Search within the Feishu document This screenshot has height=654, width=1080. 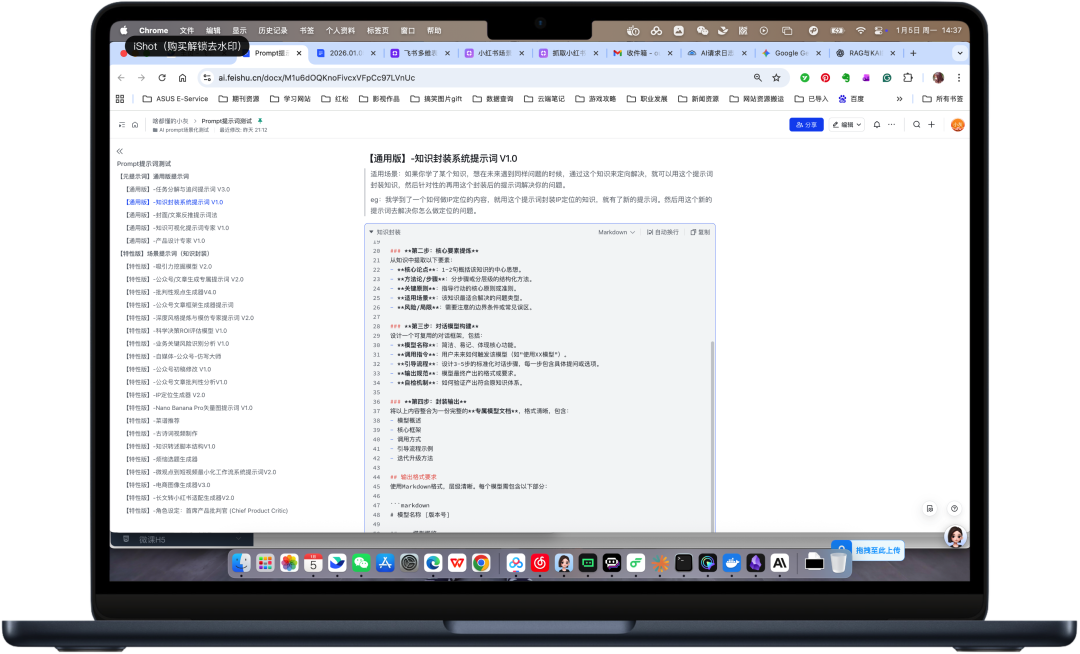pos(917,125)
